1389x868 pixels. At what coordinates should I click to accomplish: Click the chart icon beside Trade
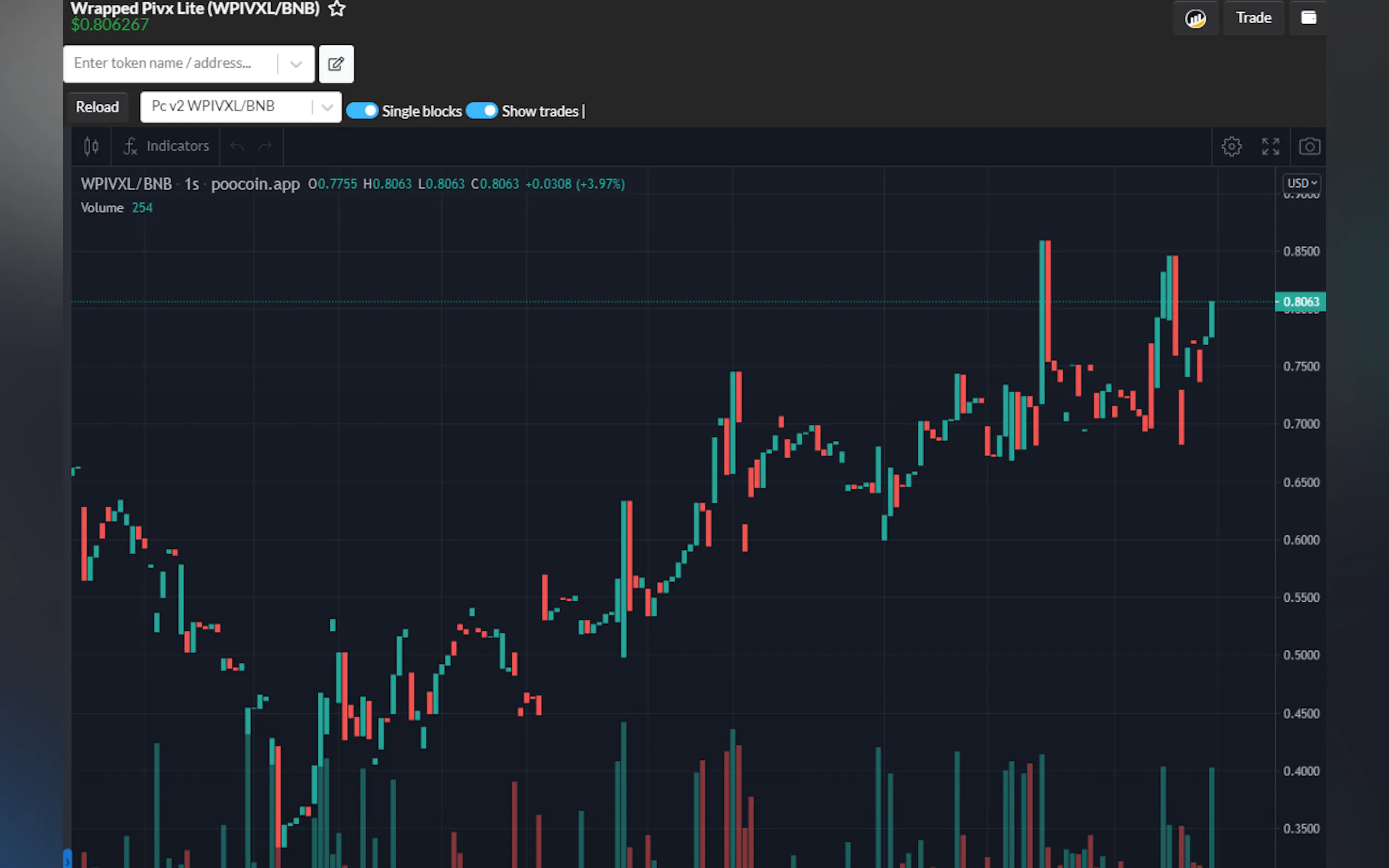tap(1195, 19)
